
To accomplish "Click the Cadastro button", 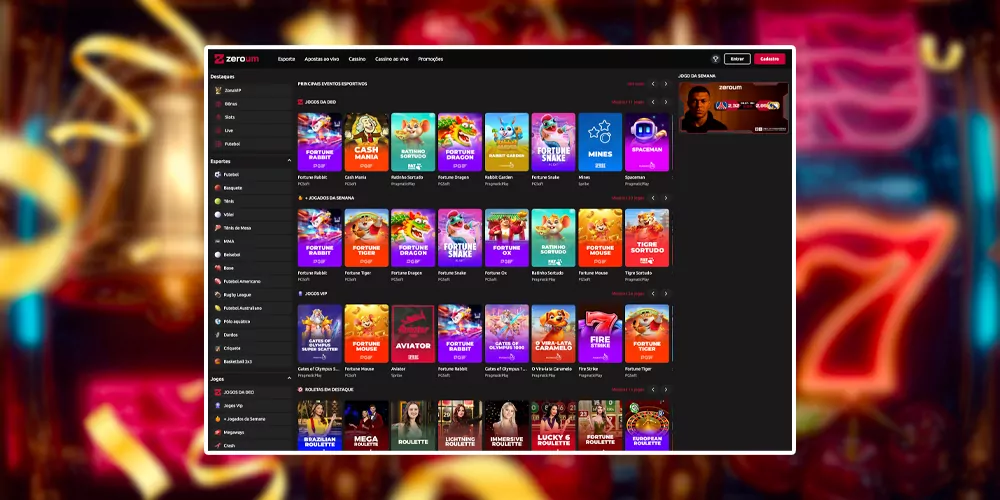I will click(769, 59).
